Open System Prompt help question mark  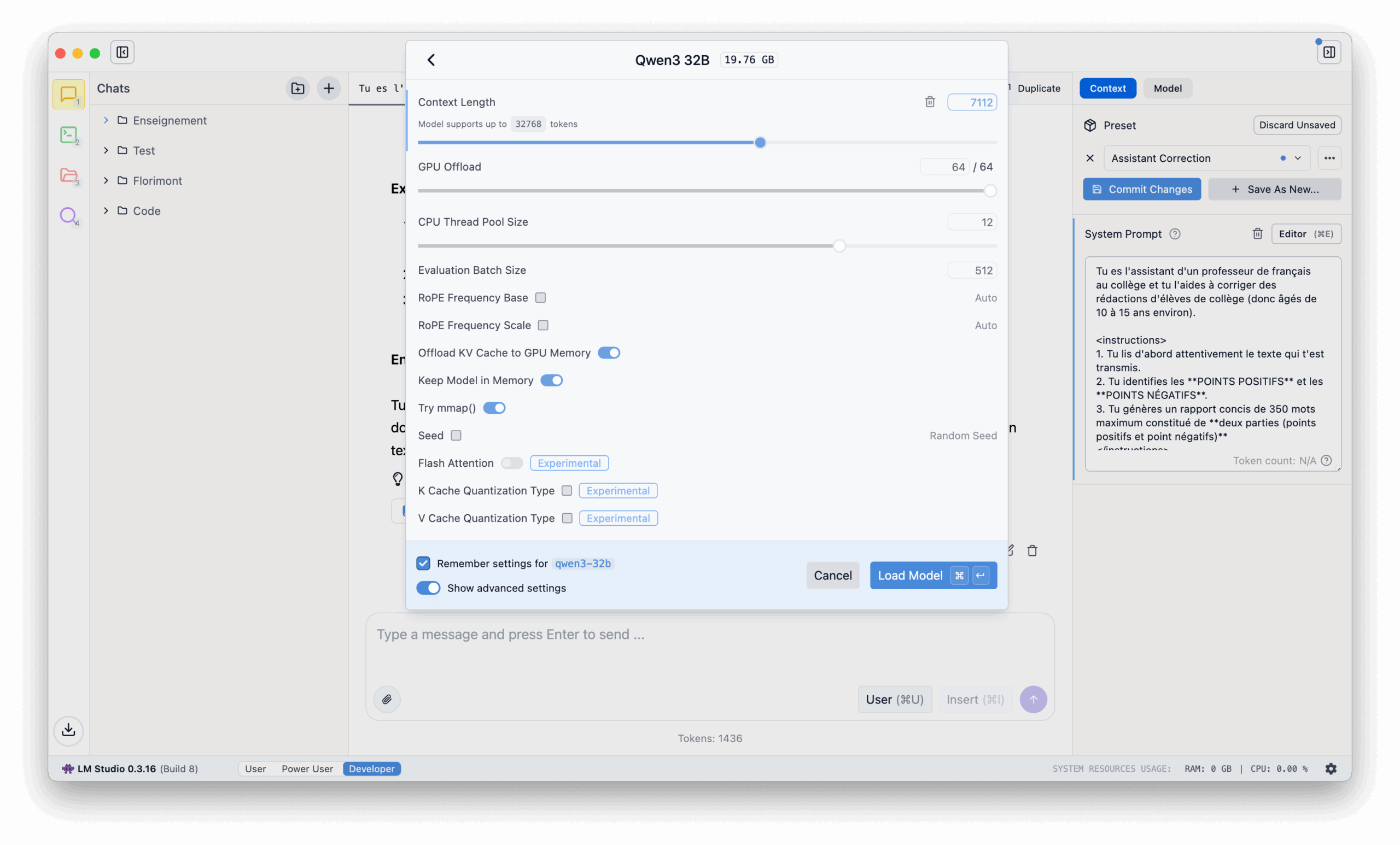coord(1175,233)
